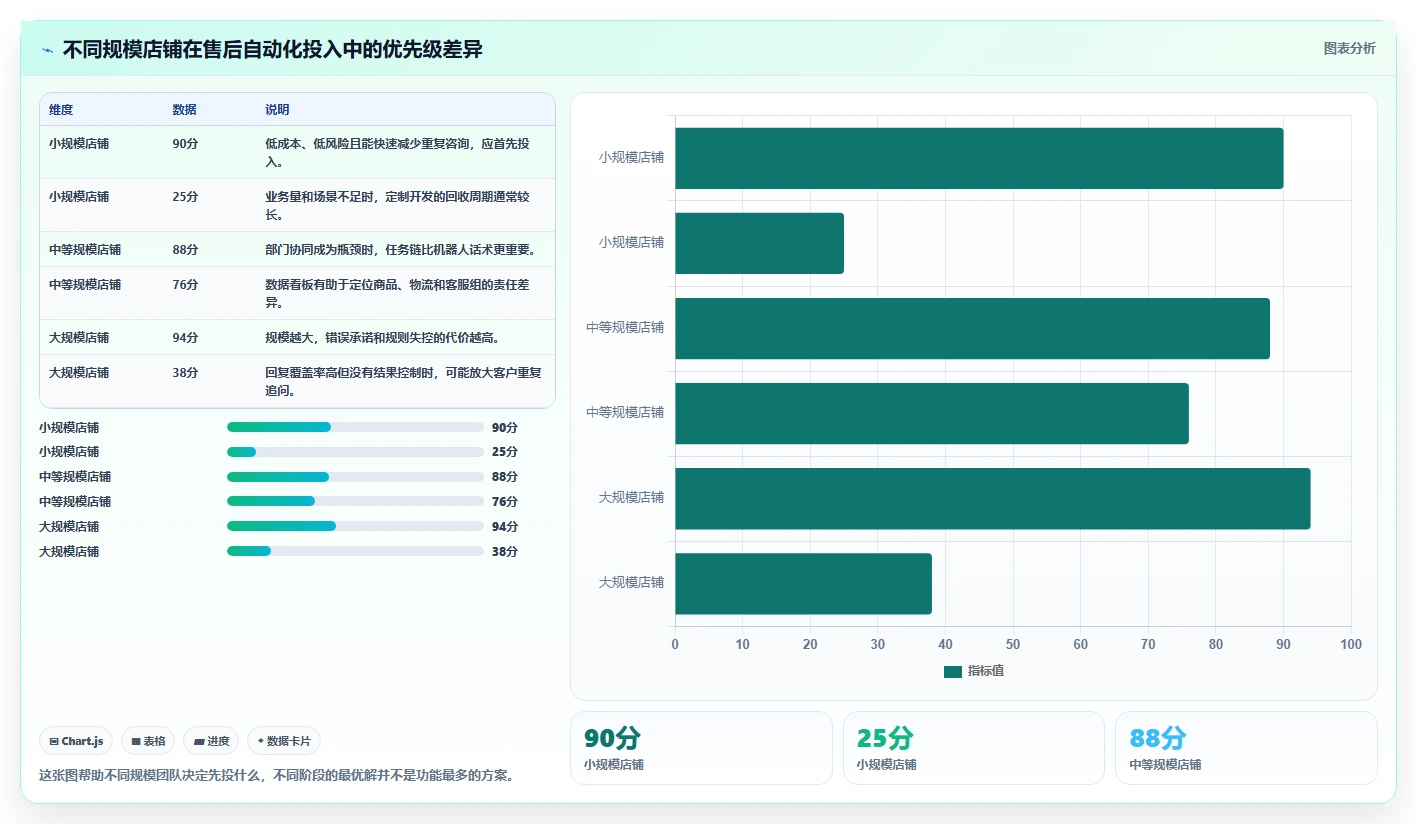Click the lightning icon beside the page title
Image resolution: width=1417 pixels, height=824 pixels.
pos(48,50)
